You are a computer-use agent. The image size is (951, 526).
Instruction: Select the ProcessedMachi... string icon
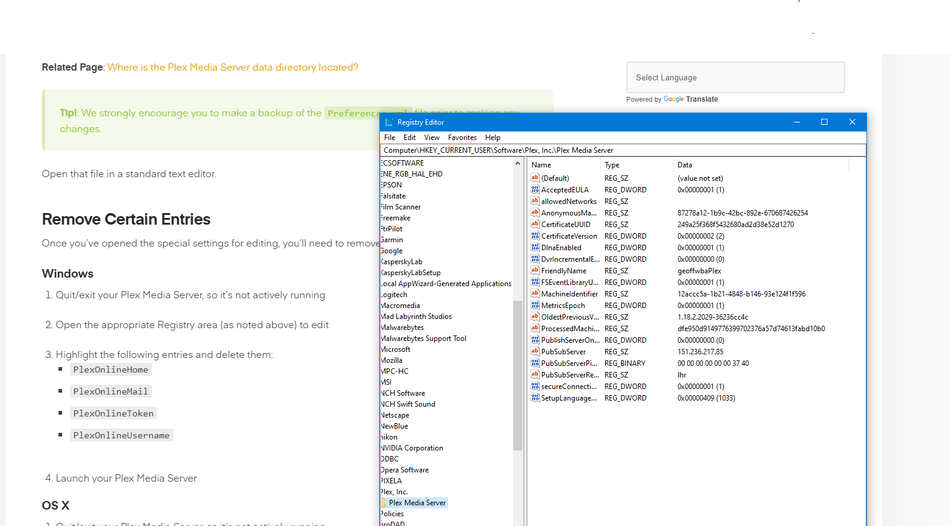click(535, 328)
